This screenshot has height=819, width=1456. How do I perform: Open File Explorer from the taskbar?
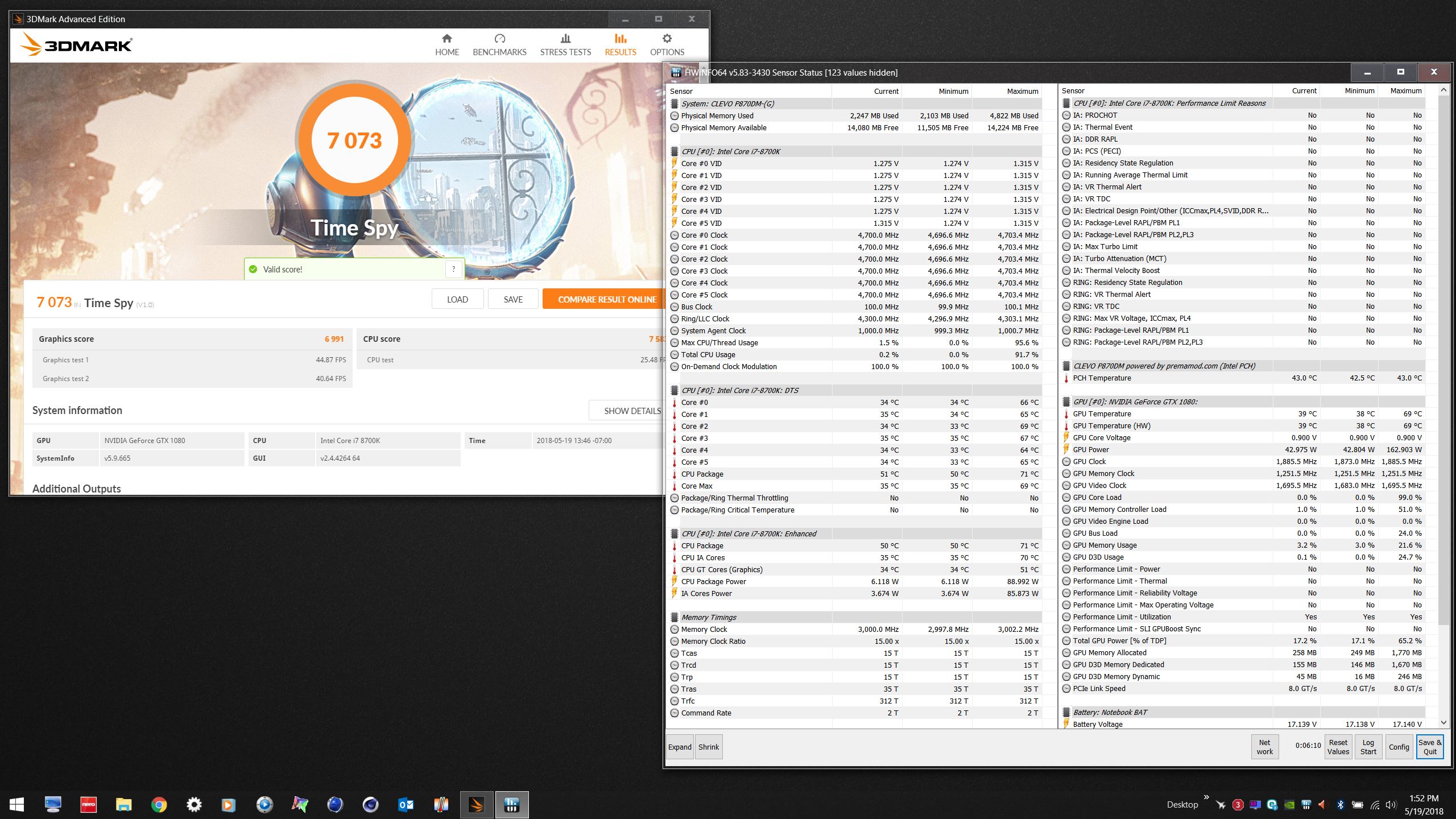[x=123, y=804]
